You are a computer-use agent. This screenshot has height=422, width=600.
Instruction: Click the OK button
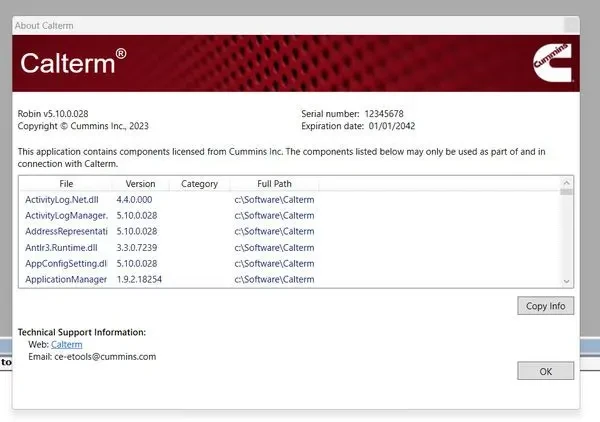(545, 371)
